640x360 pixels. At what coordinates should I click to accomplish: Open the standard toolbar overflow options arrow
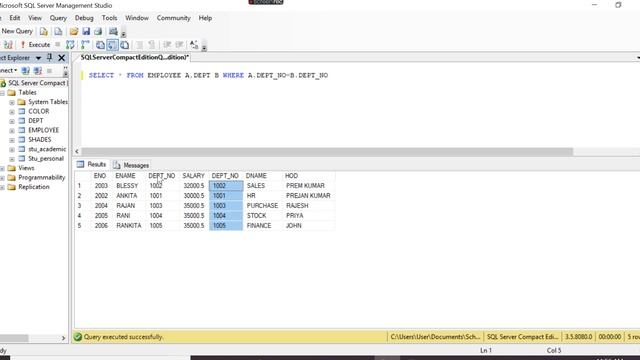[x=123, y=33]
